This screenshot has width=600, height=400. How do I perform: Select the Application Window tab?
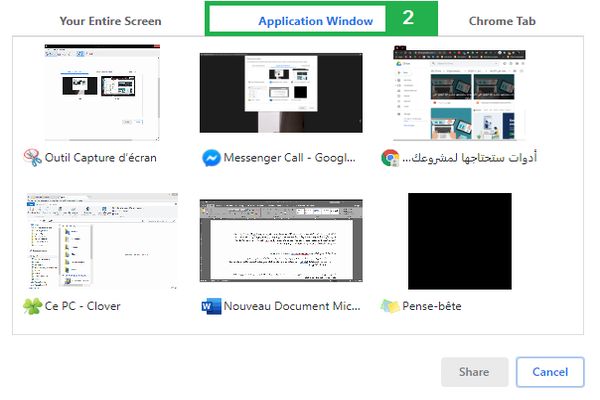(x=315, y=21)
